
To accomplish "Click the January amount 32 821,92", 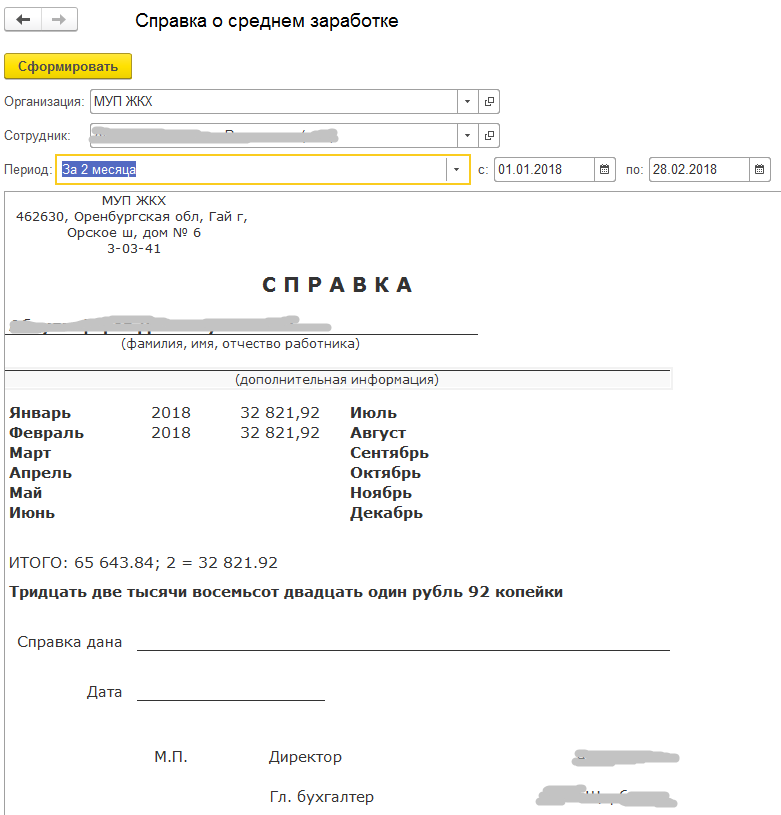I will pyautogui.click(x=280, y=413).
